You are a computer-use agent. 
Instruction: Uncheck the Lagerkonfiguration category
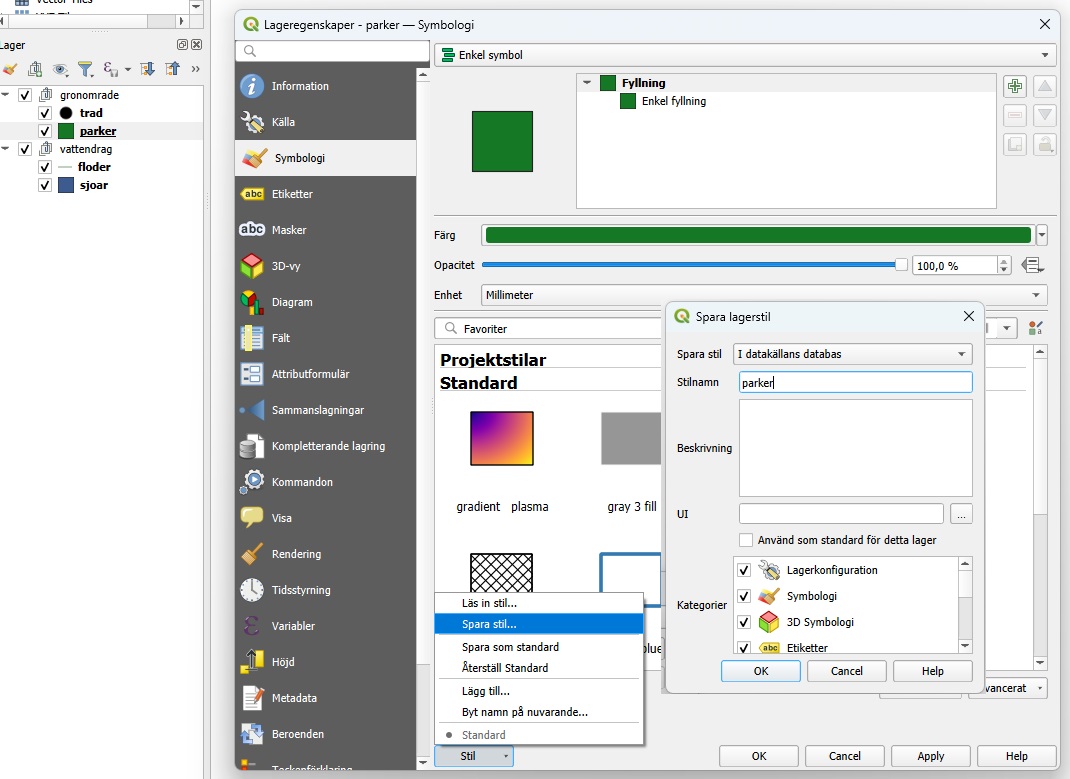744,570
